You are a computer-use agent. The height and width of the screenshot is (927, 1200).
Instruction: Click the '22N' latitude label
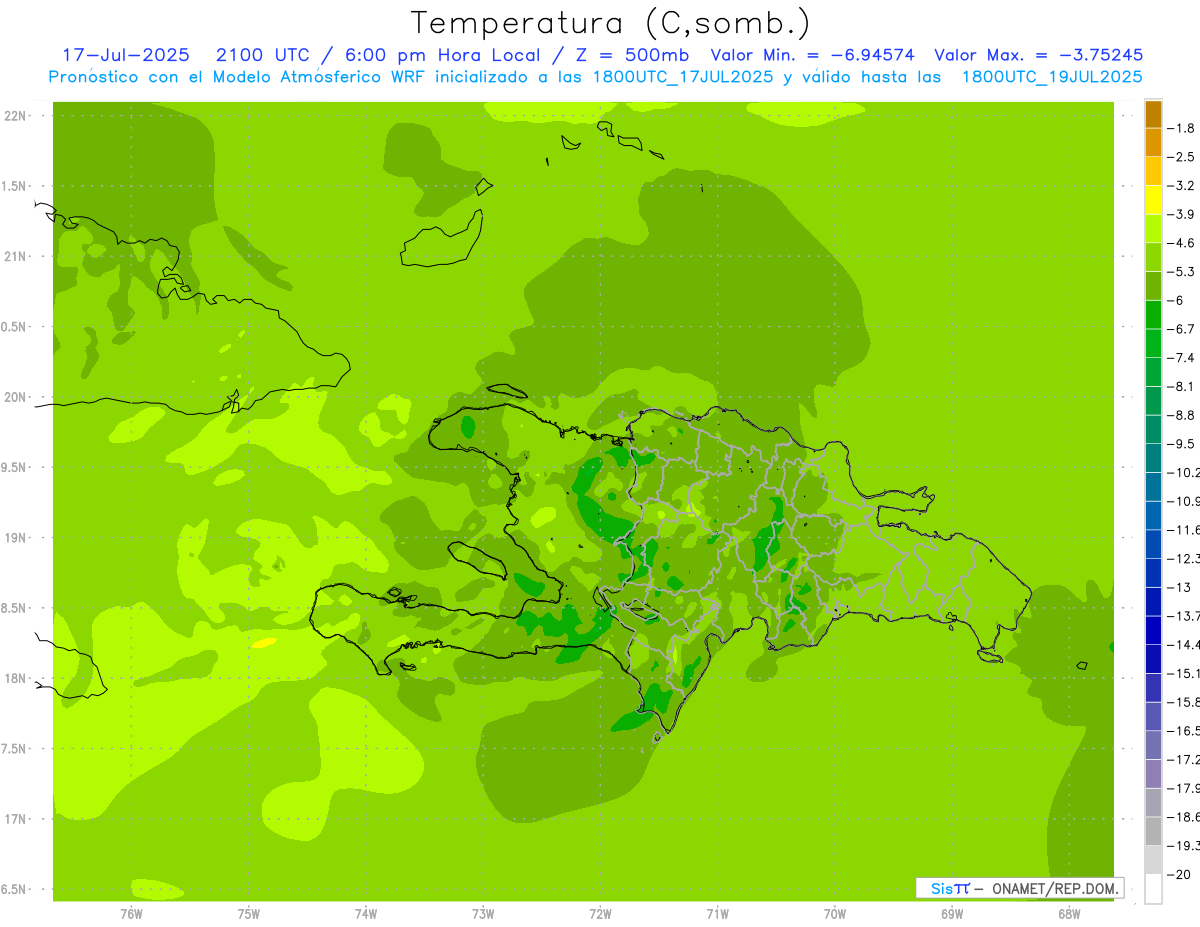pyautogui.click(x=14, y=116)
